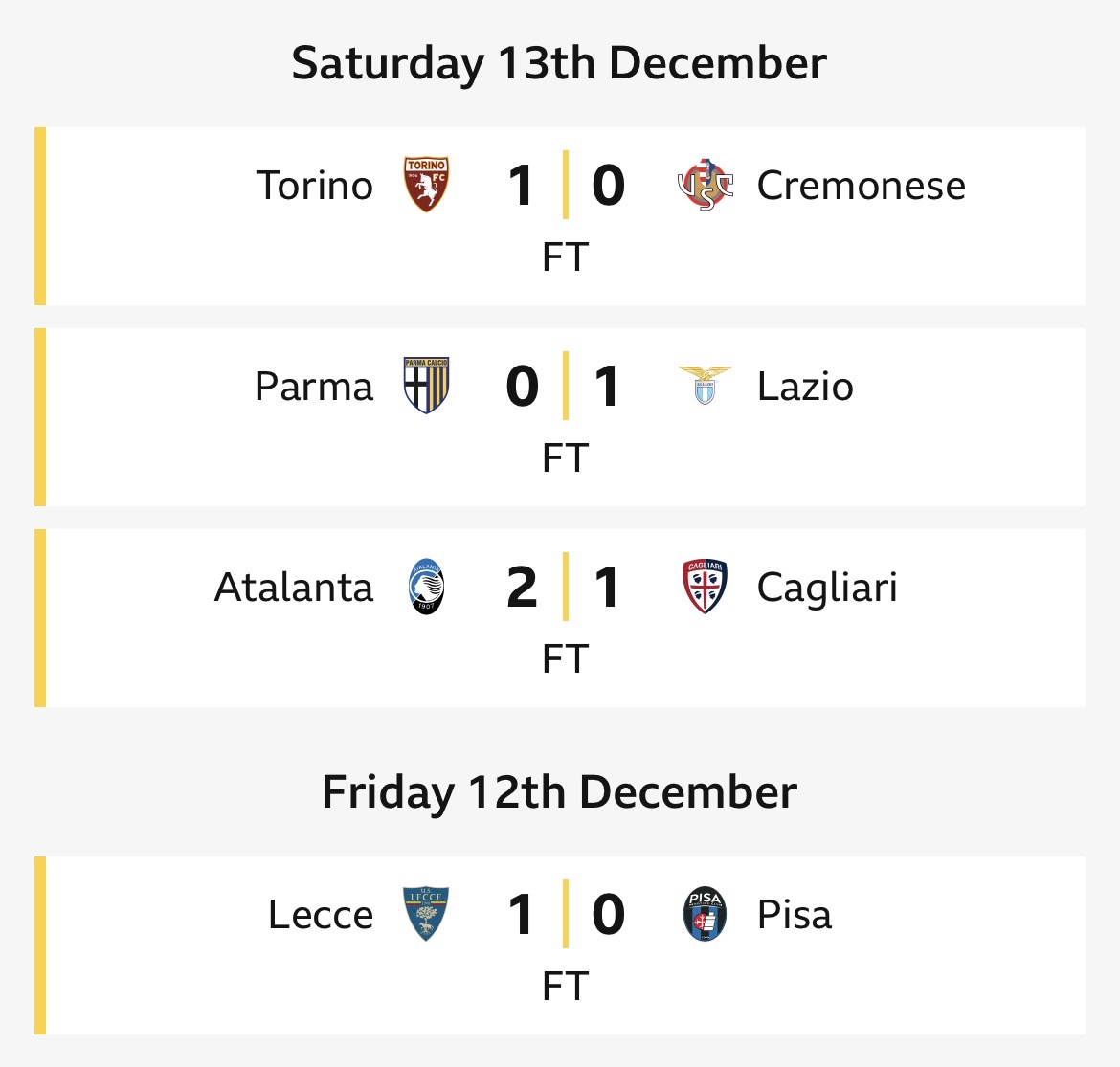Open Torino 1-0 Cremonese match score
The image size is (1120, 1067).
tap(565, 186)
